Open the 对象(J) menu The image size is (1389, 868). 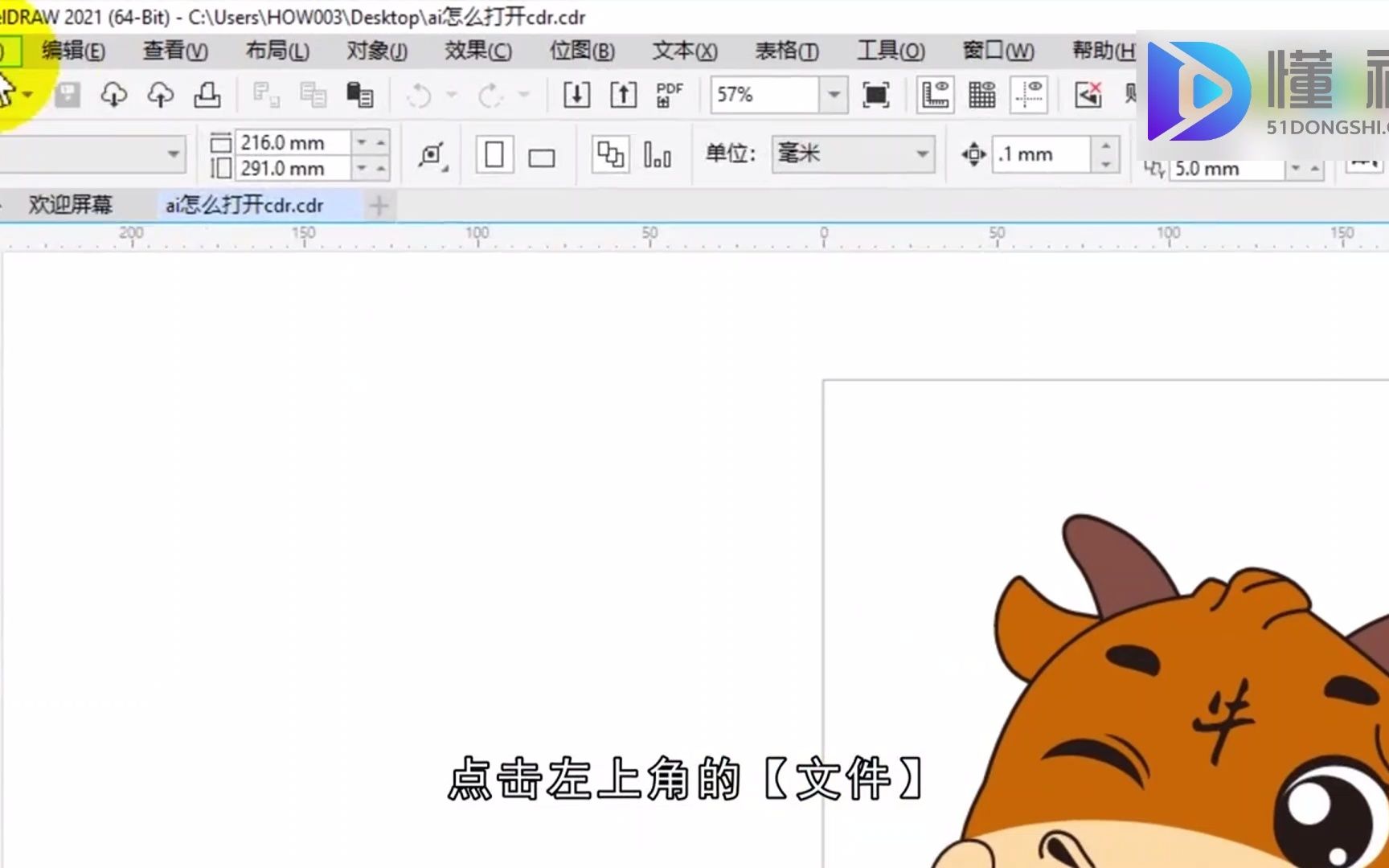(x=377, y=51)
